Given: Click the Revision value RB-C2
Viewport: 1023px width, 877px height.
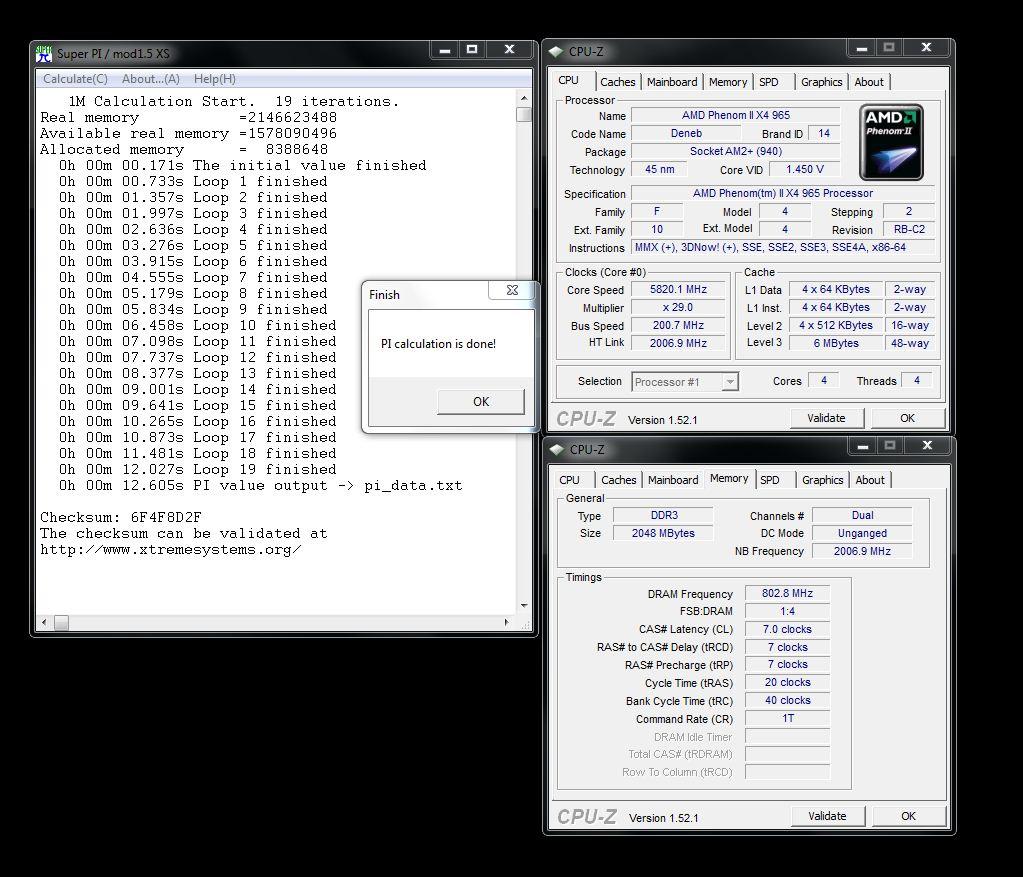Looking at the screenshot, I should coord(909,230).
